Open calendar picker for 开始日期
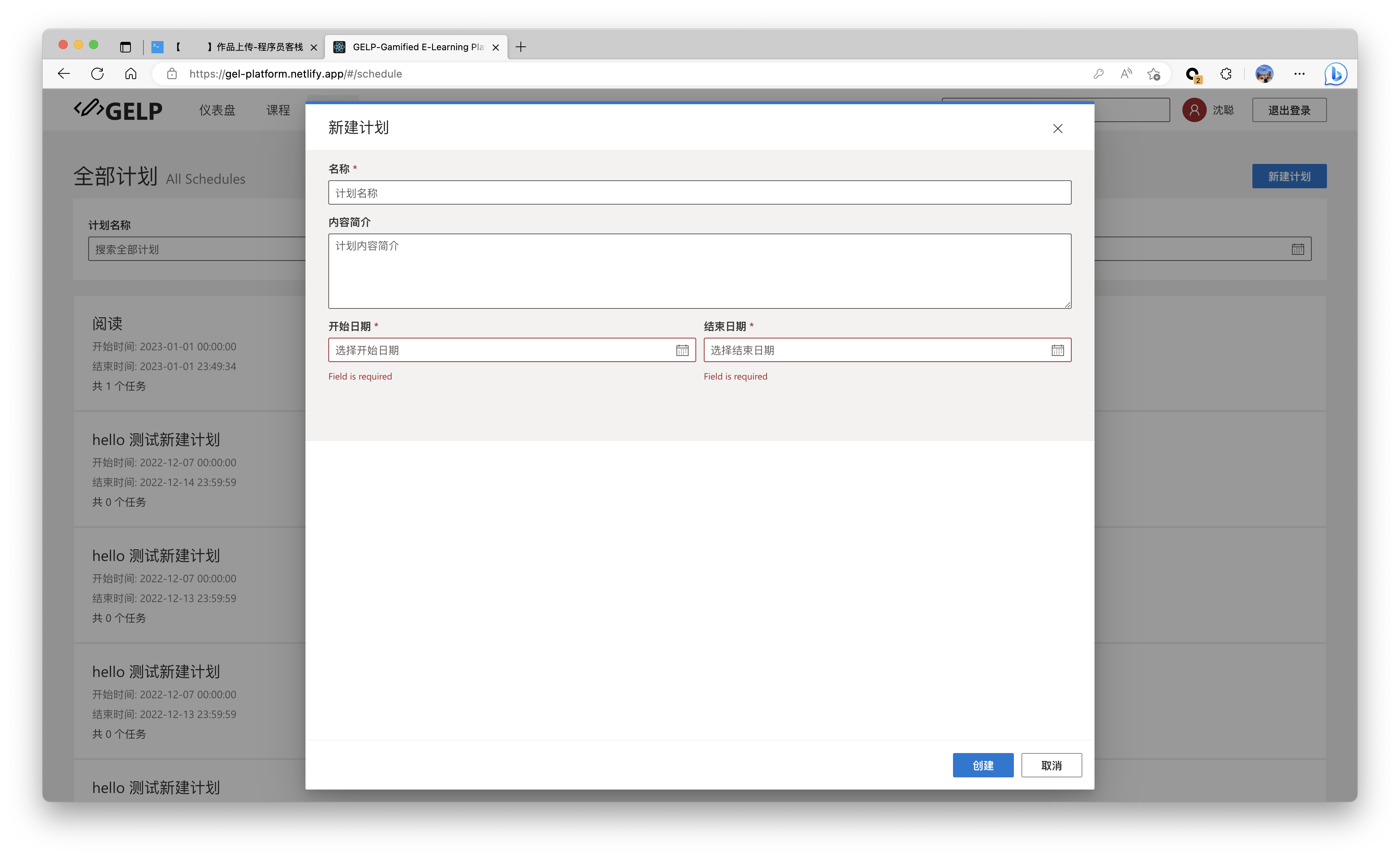Screen dimensions: 1400x858 pos(682,350)
